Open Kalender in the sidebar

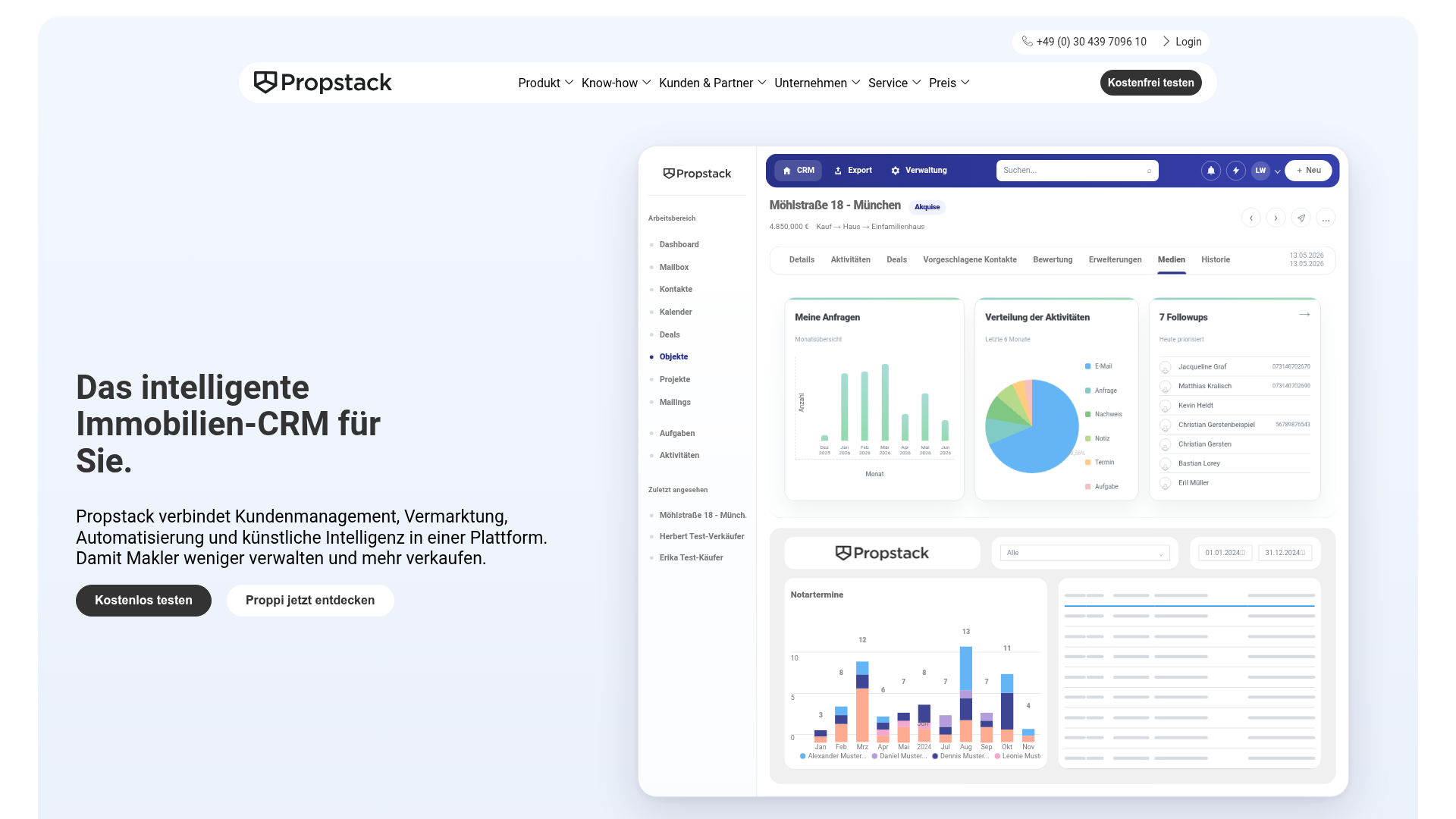tap(676, 312)
